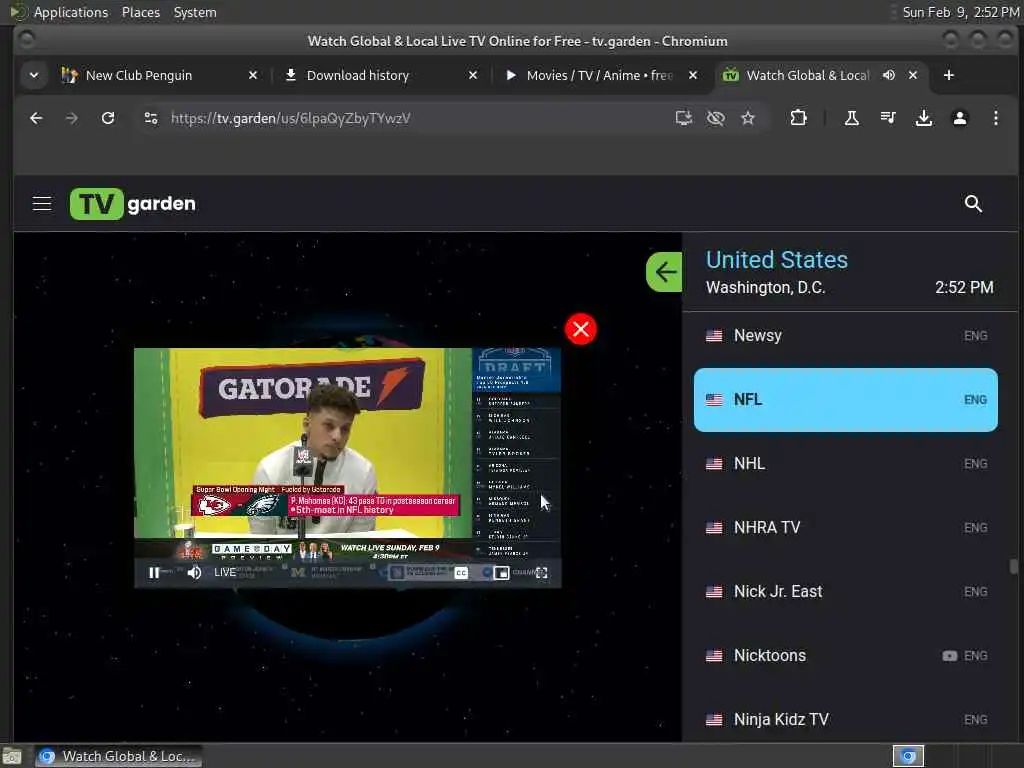This screenshot has height=768, width=1024.
Task: Open a new browser tab
Action: pyautogui.click(x=949, y=76)
